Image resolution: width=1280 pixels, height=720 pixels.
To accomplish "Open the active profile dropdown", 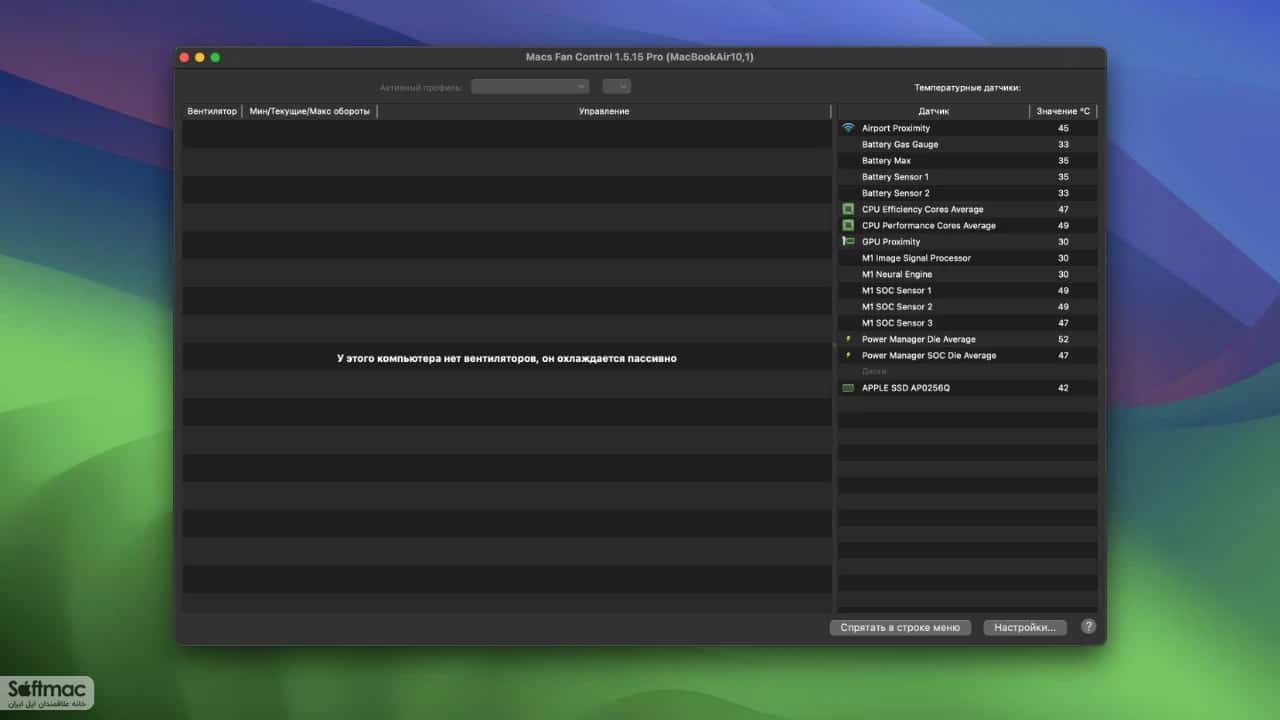I will 530,87.
